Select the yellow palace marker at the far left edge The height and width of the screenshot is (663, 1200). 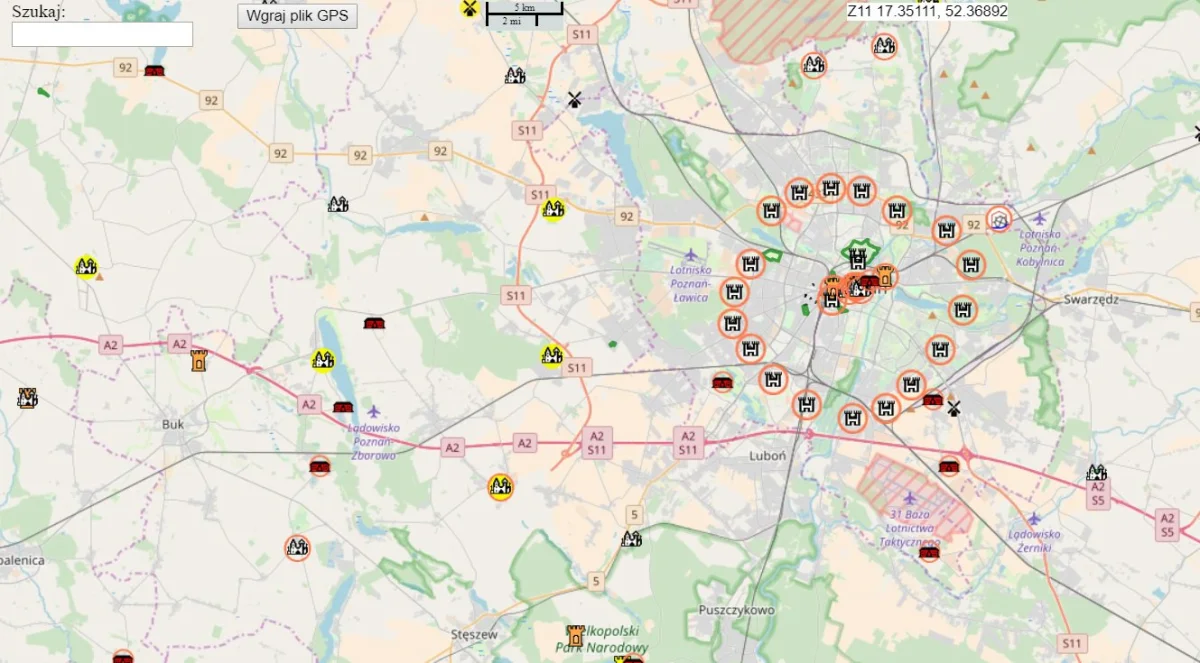click(86, 266)
